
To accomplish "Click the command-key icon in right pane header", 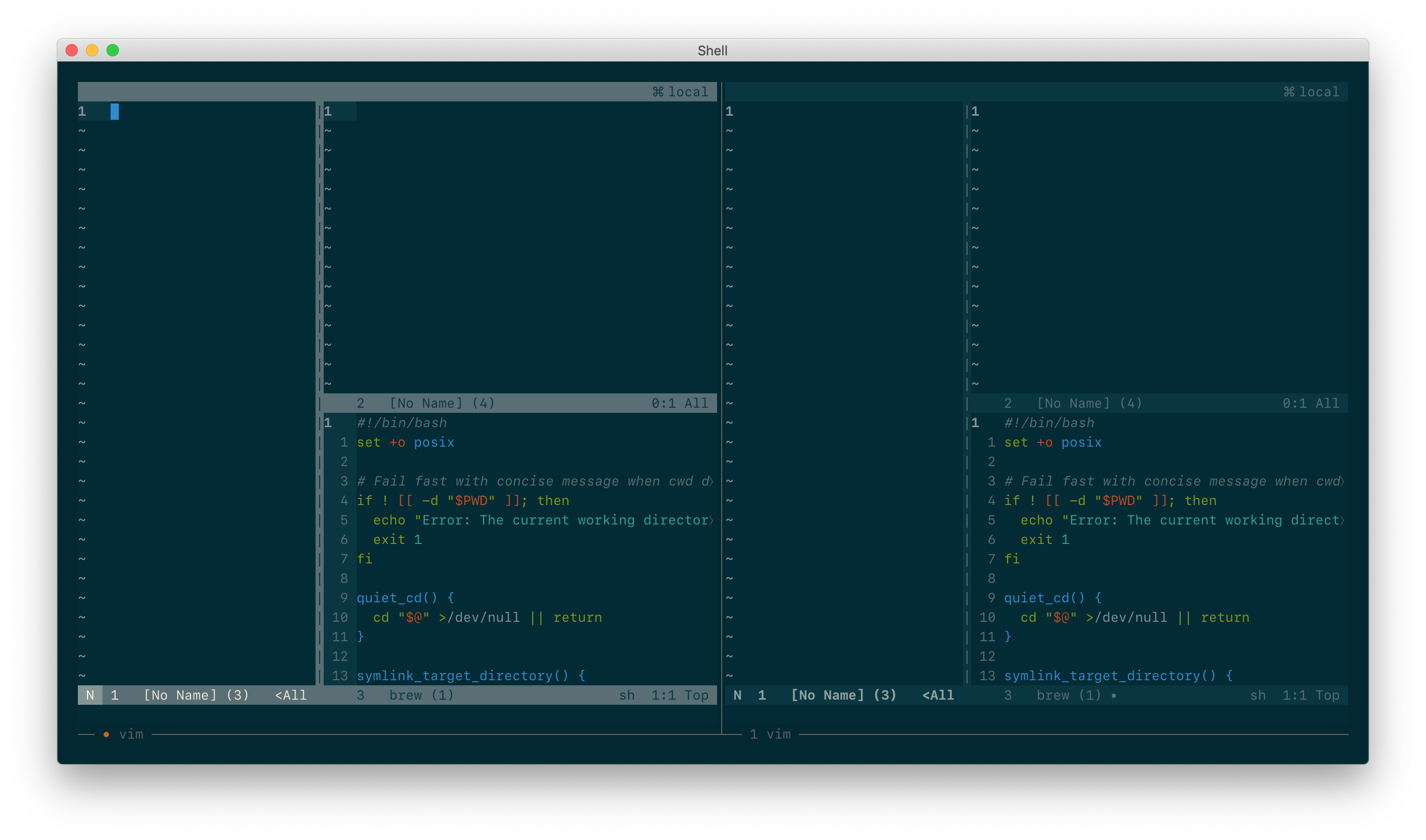I will click(1289, 92).
